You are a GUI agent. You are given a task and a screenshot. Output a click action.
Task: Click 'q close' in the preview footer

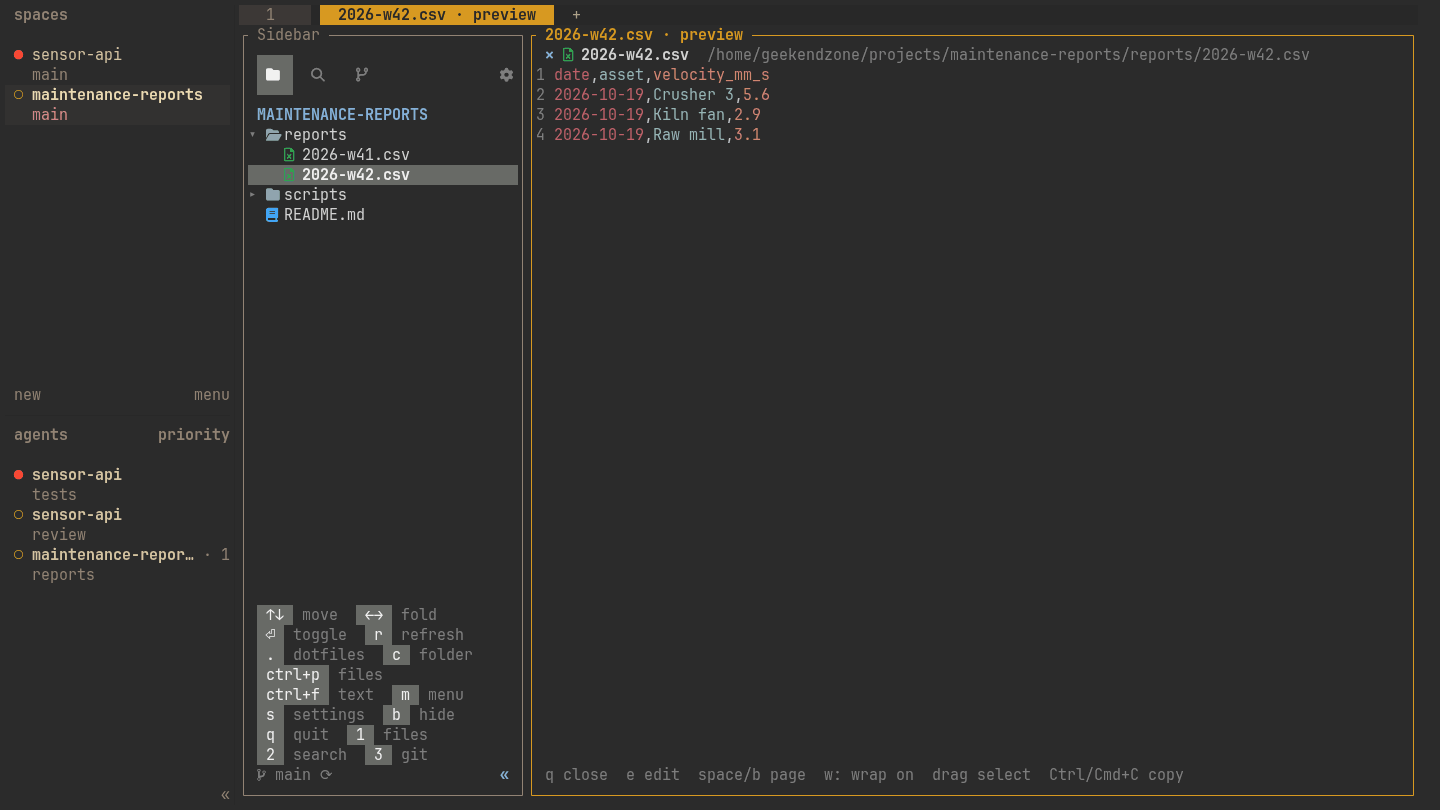pyautogui.click(x=576, y=775)
